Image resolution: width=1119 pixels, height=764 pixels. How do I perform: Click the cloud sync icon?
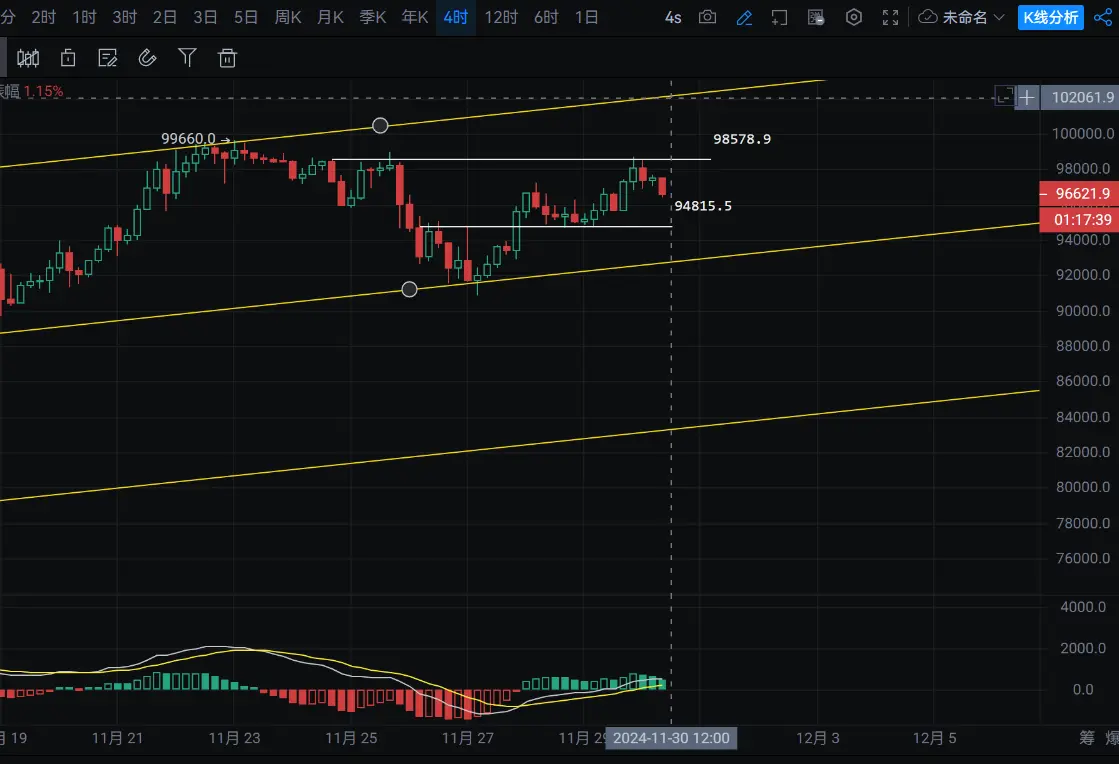coord(928,17)
